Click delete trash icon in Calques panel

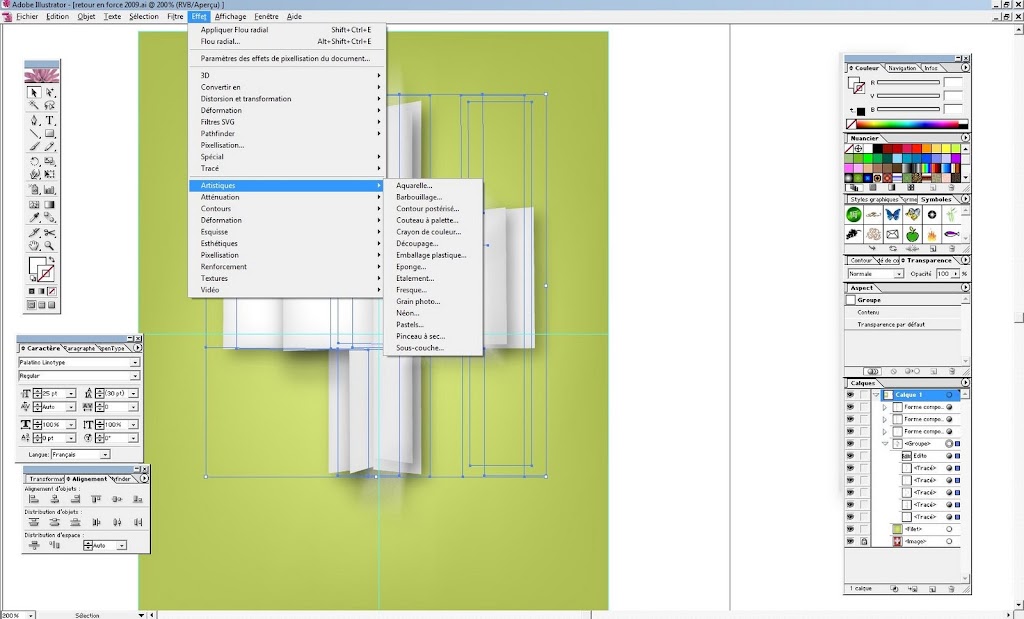pyautogui.click(x=951, y=589)
